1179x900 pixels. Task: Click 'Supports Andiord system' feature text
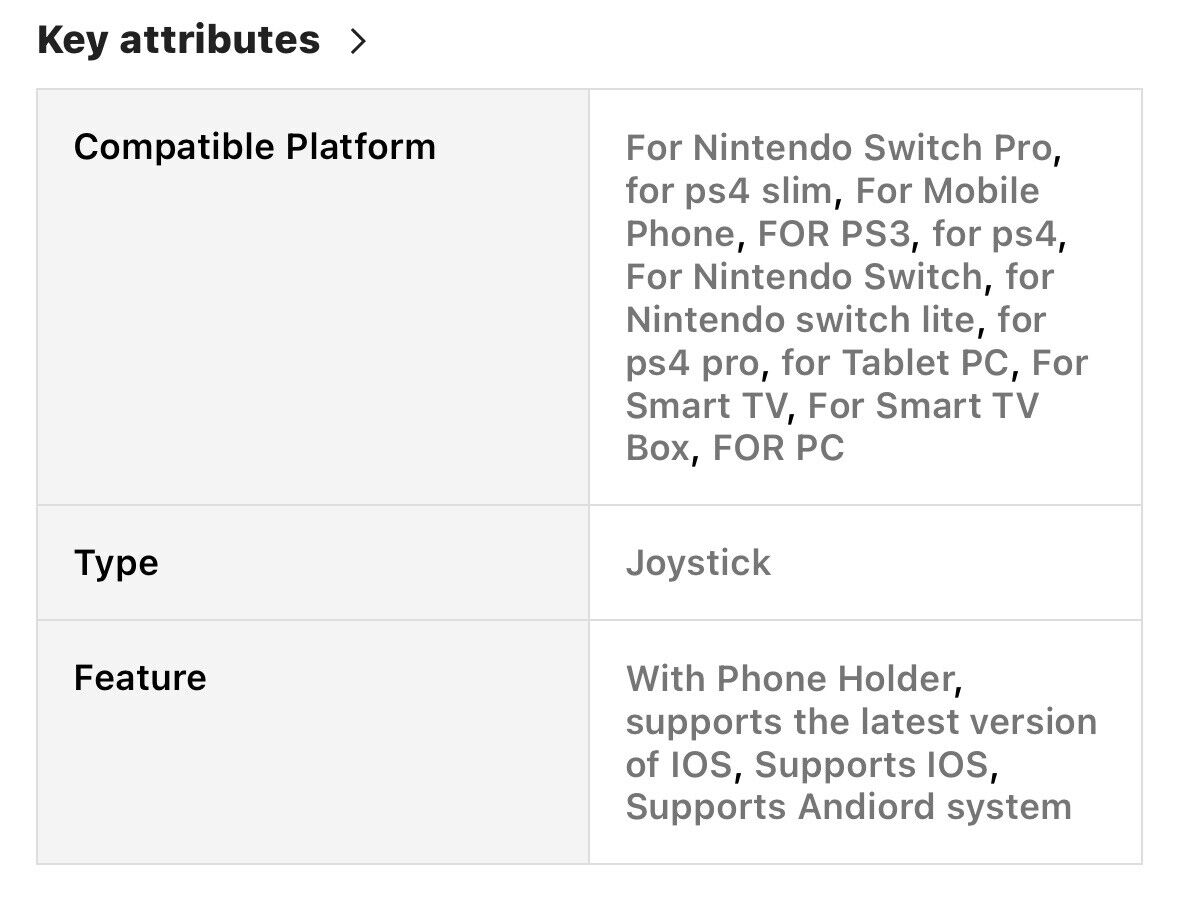point(848,808)
